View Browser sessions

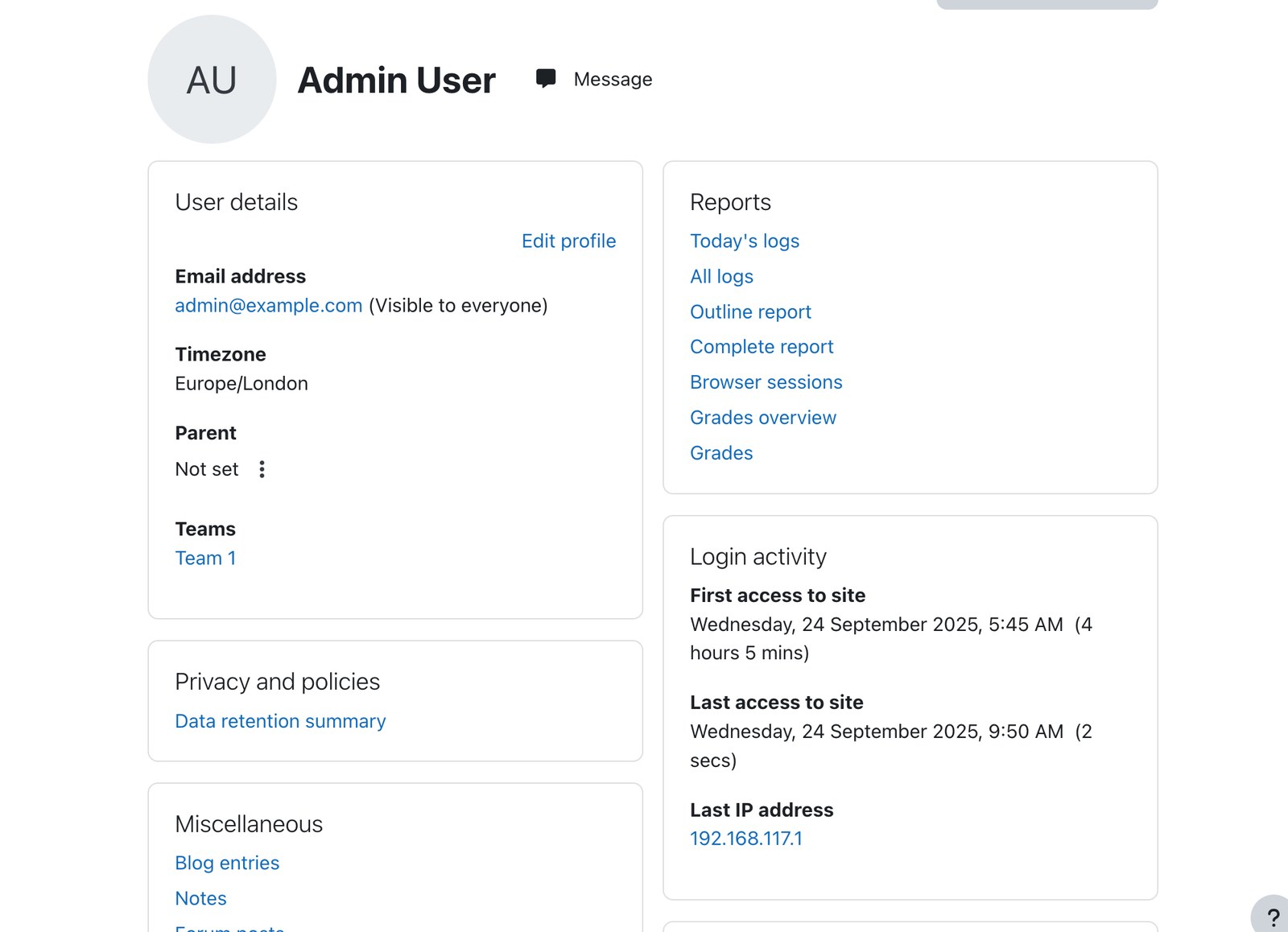click(x=766, y=381)
